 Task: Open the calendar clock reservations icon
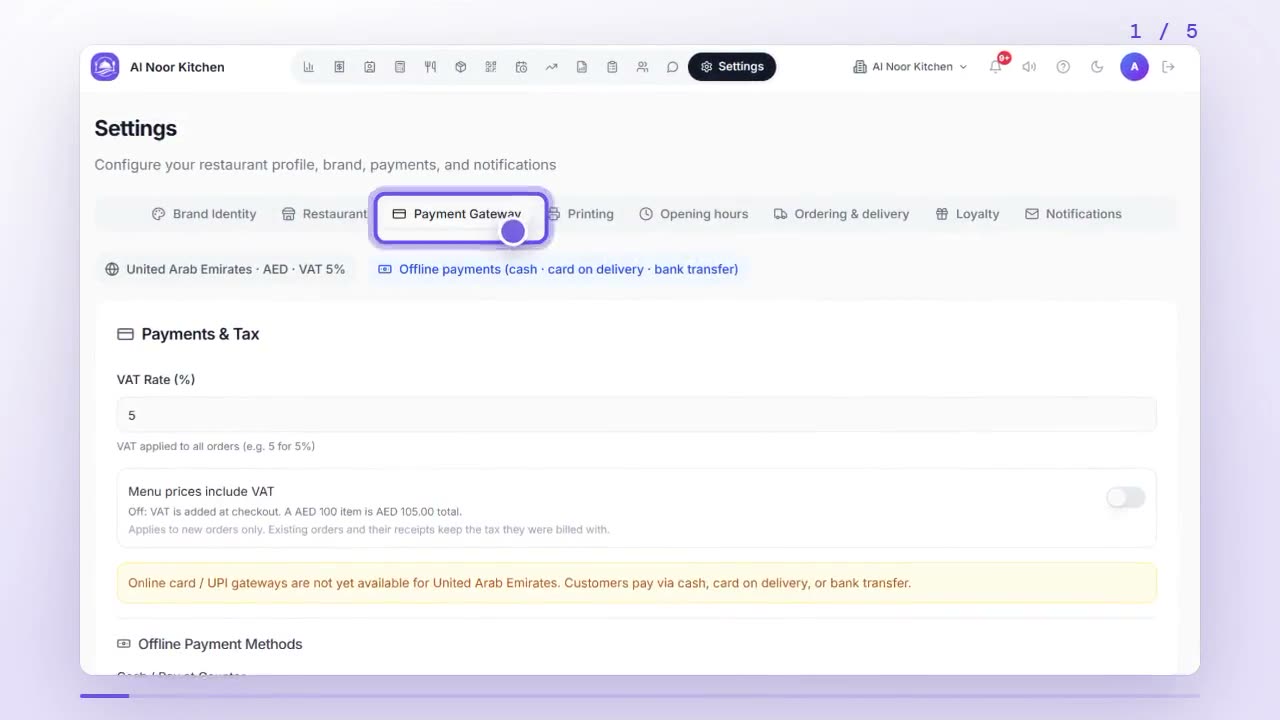(x=521, y=67)
